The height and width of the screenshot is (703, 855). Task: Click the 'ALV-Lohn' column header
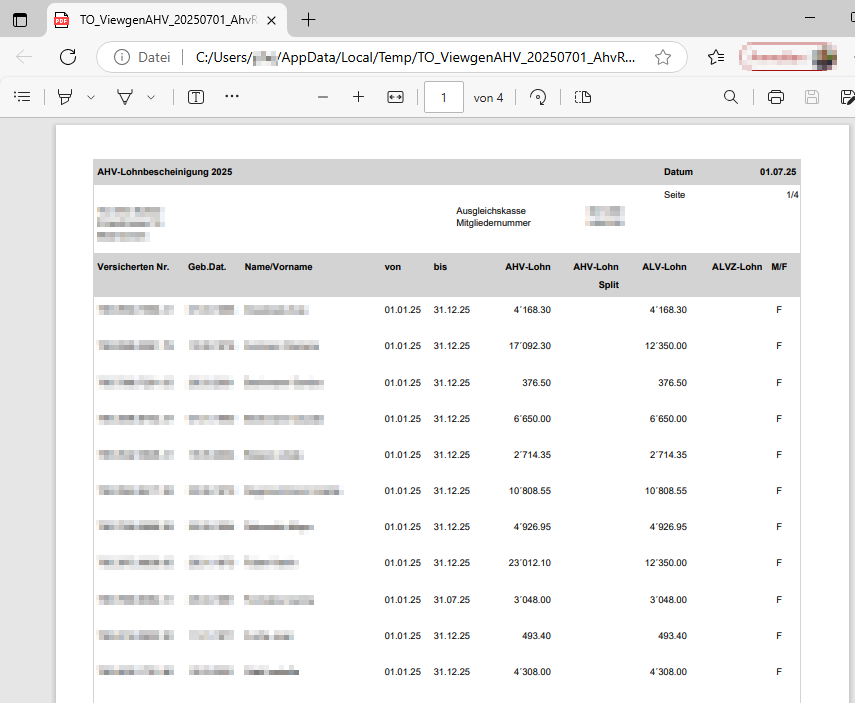664,267
